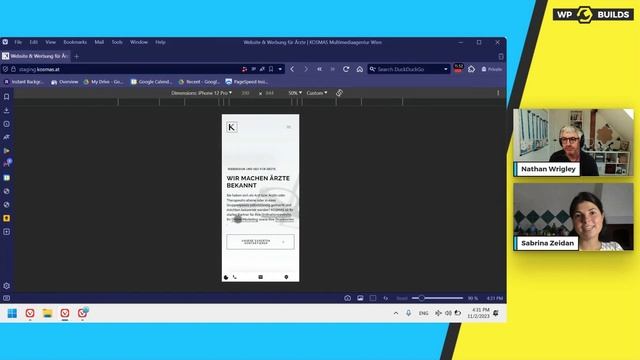Rotate the device viewport orientation
Screen dimensions: 640x360
(x=339, y=93)
